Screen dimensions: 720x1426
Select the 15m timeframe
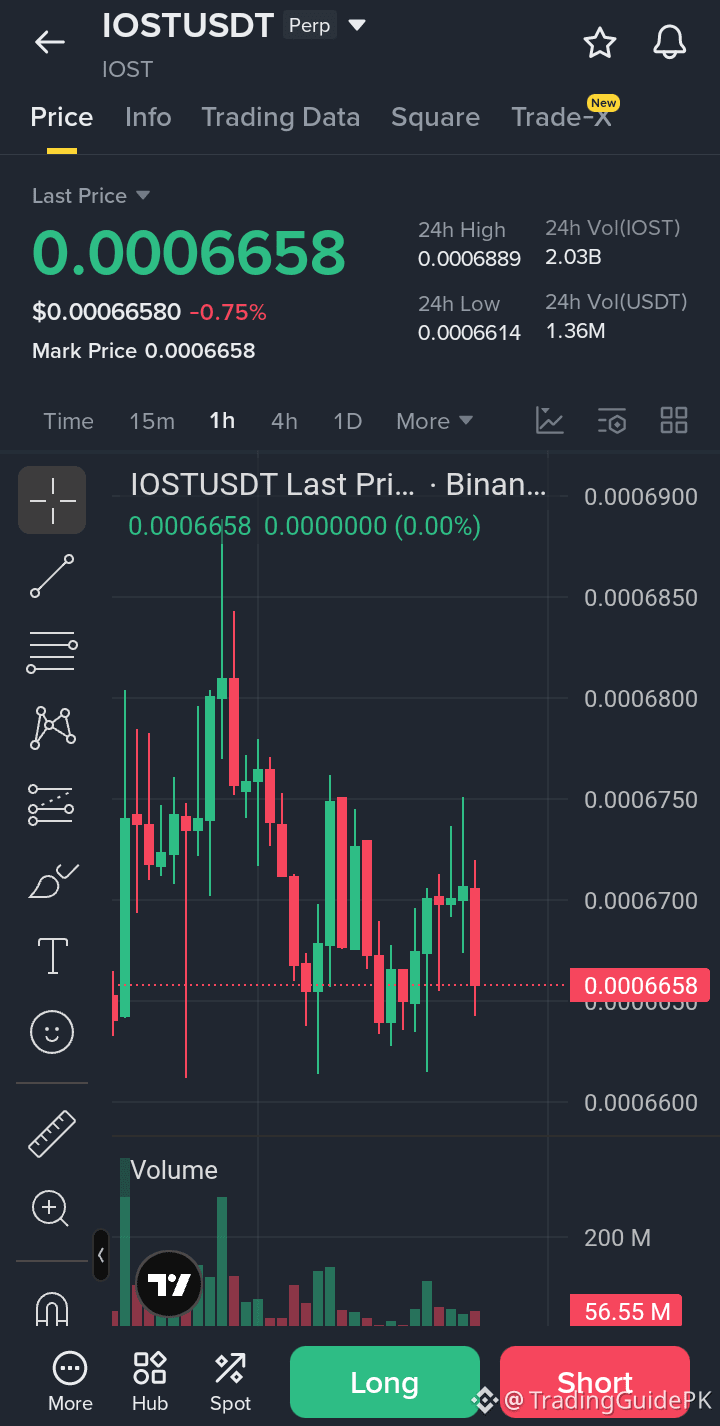coord(152,421)
